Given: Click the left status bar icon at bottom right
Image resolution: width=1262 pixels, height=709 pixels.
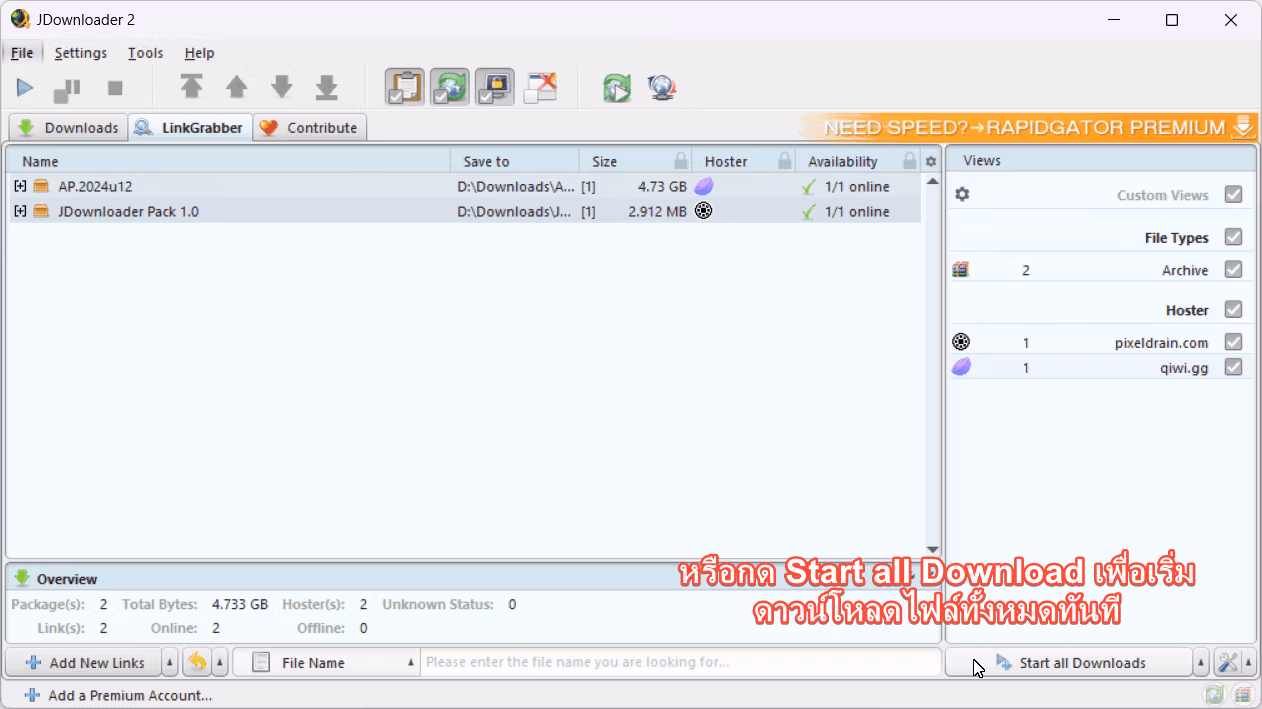Looking at the screenshot, I should click(1214, 694).
